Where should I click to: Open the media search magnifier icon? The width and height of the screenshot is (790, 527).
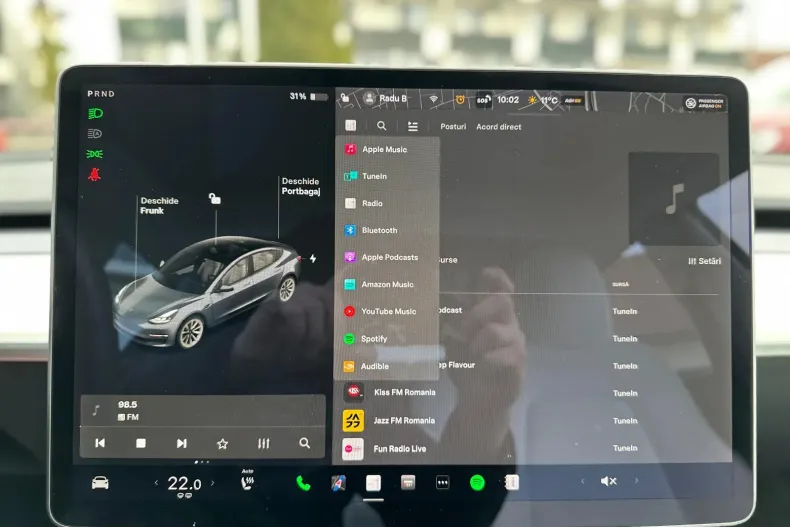pos(381,126)
